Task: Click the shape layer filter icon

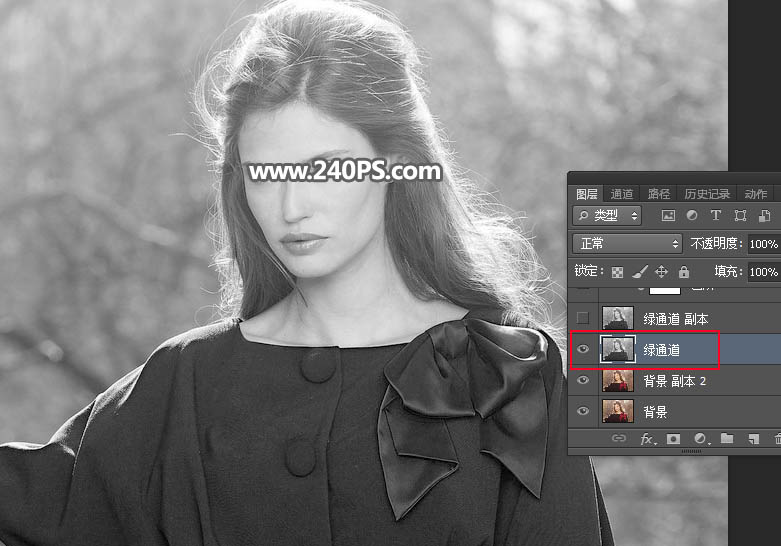Action: (x=740, y=216)
